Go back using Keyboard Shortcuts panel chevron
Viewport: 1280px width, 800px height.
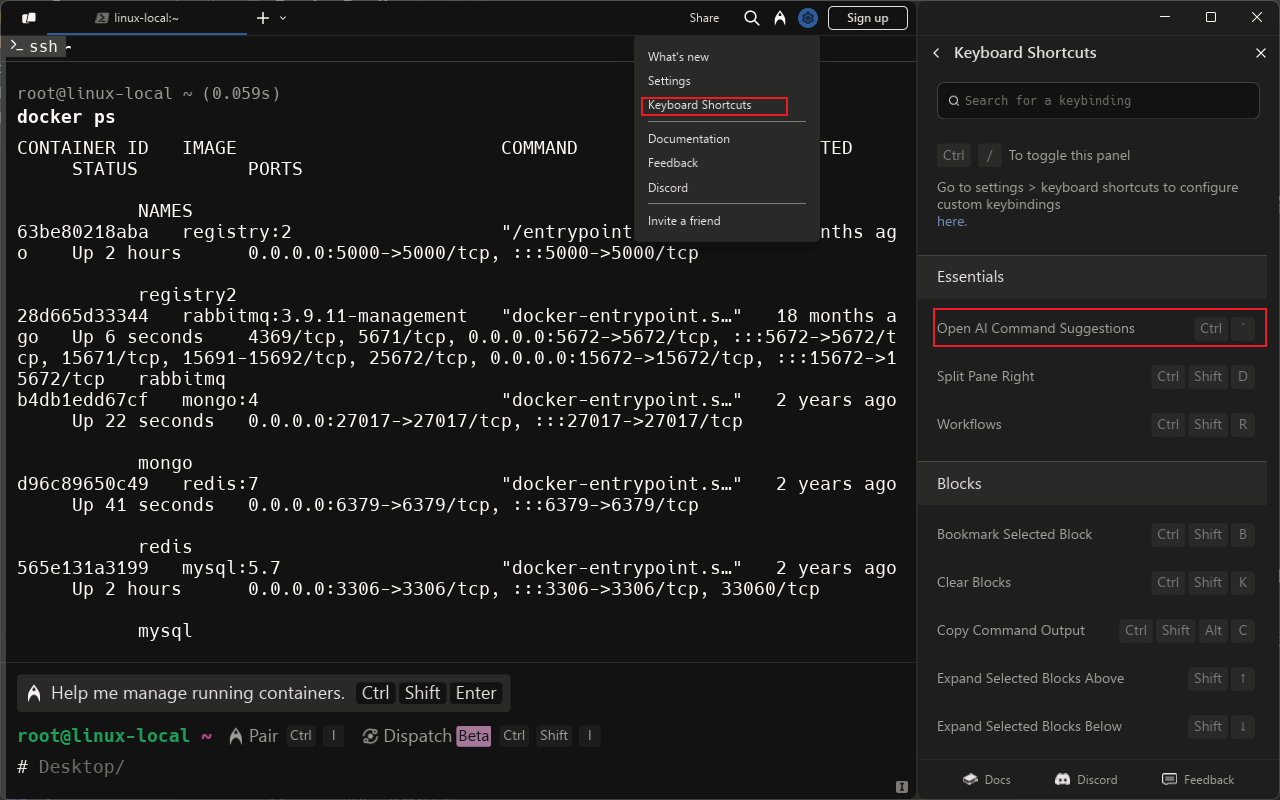pyautogui.click(x=936, y=53)
